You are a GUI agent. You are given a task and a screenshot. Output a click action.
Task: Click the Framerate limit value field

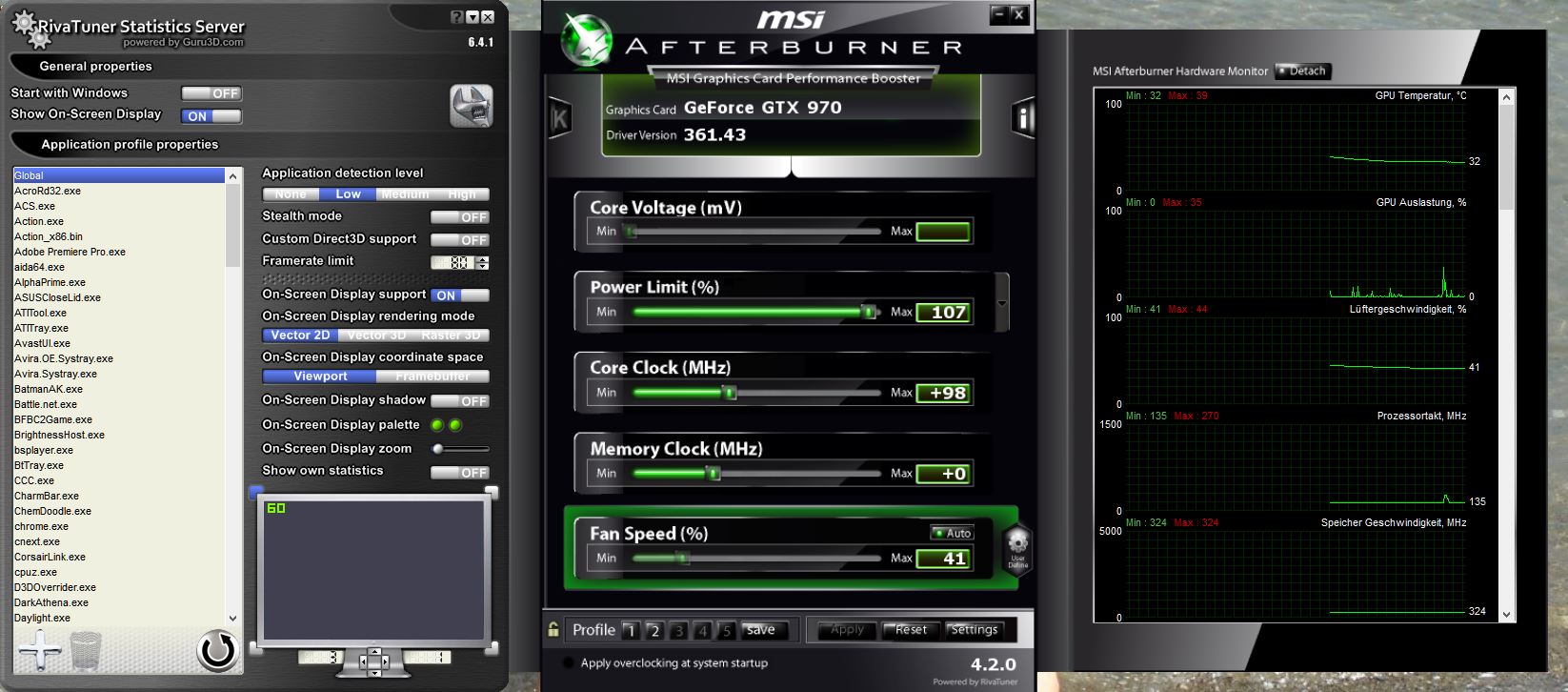[x=453, y=262]
